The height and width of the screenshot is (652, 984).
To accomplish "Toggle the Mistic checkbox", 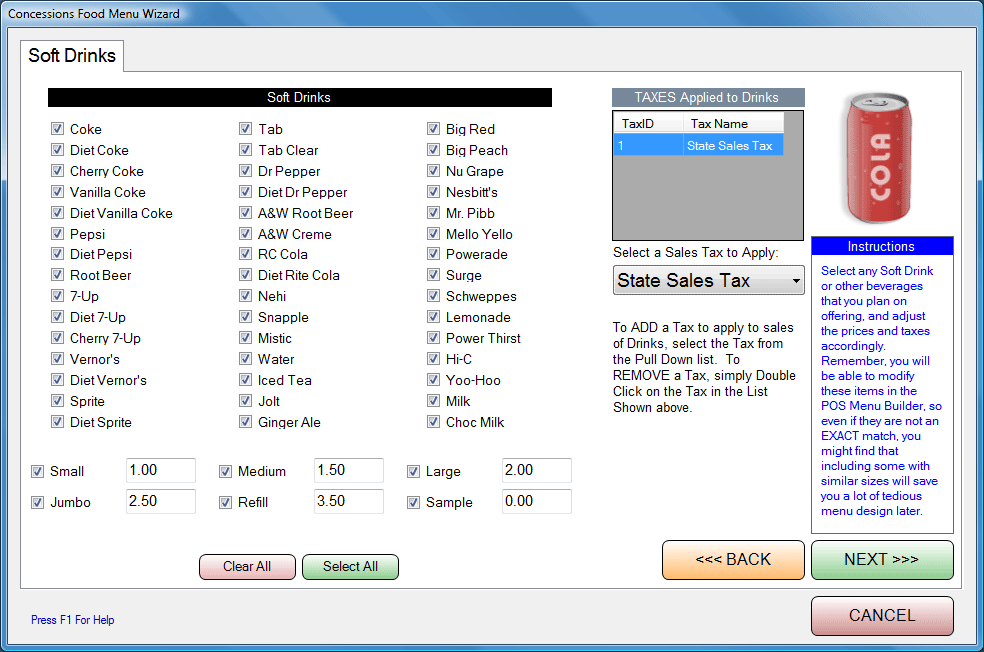I will coord(245,338).
